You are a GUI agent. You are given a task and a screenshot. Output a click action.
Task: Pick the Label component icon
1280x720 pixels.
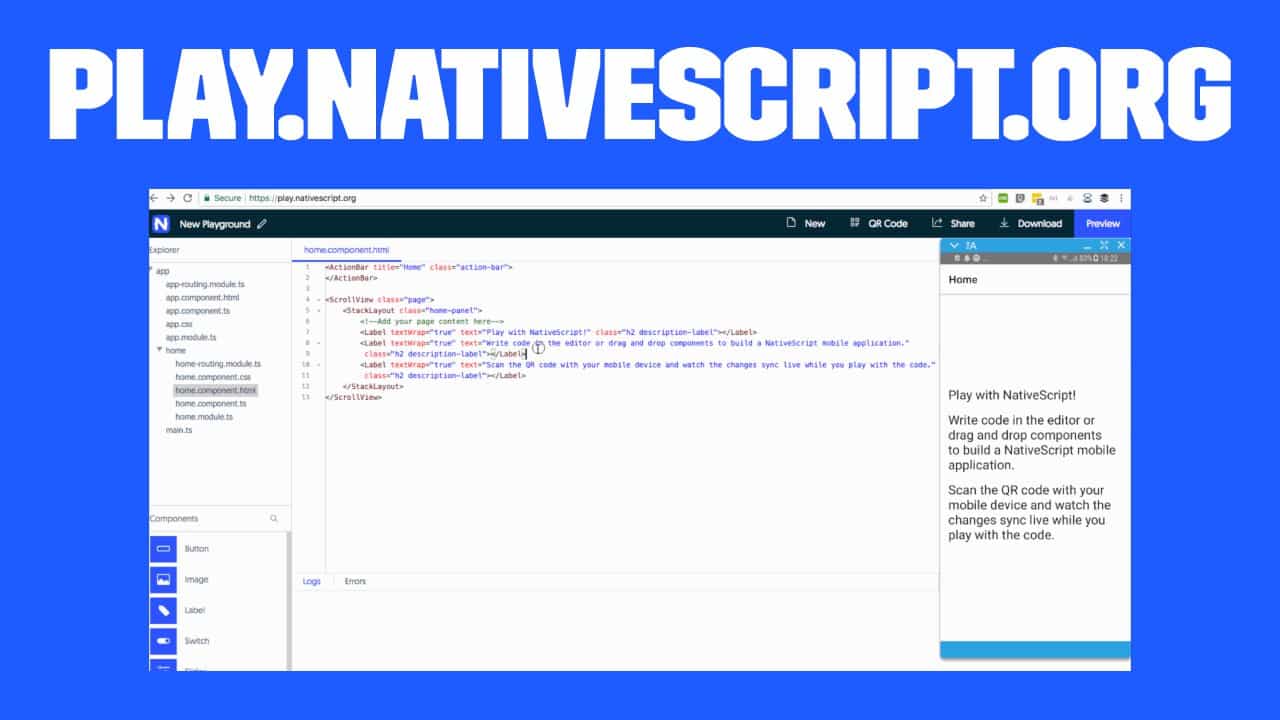tap(163, 610)
